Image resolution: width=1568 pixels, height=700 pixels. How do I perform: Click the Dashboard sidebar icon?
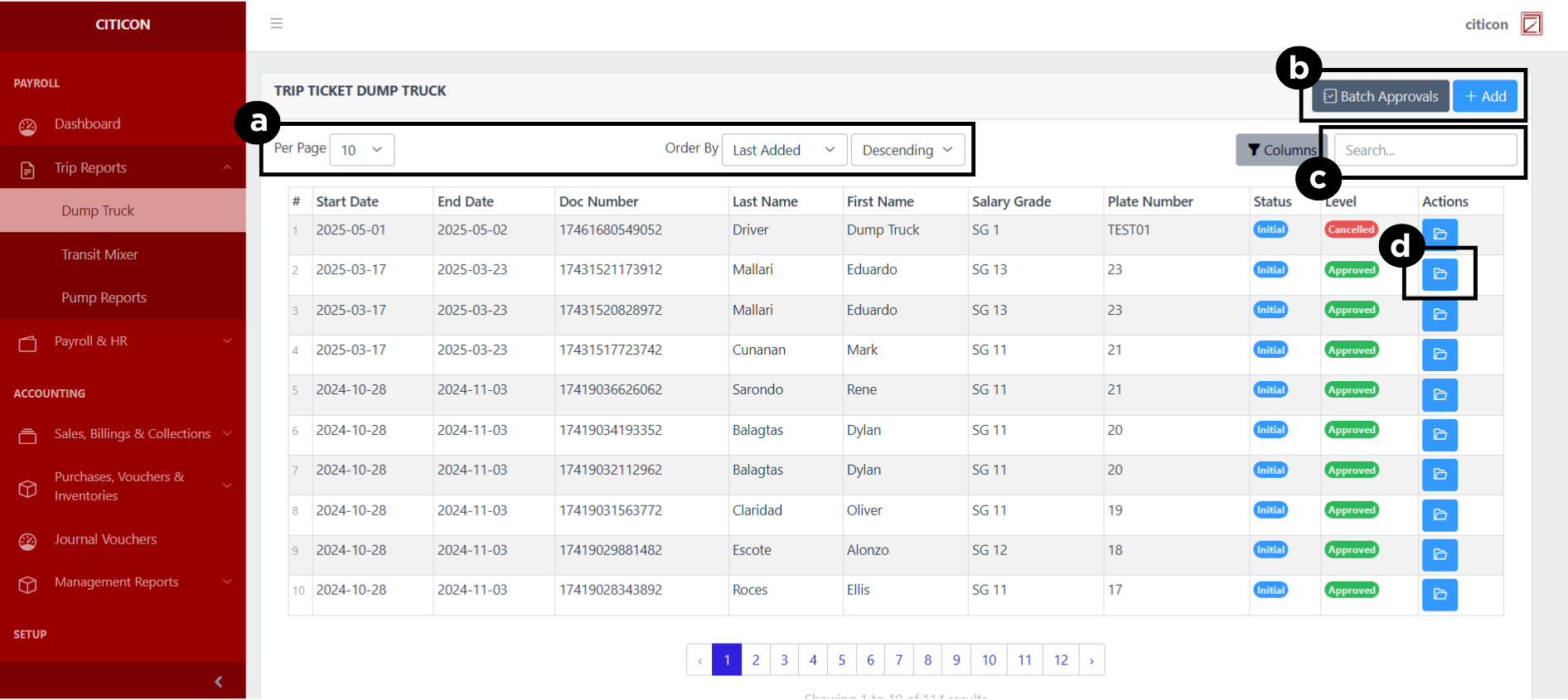click(x=28, y=126)
